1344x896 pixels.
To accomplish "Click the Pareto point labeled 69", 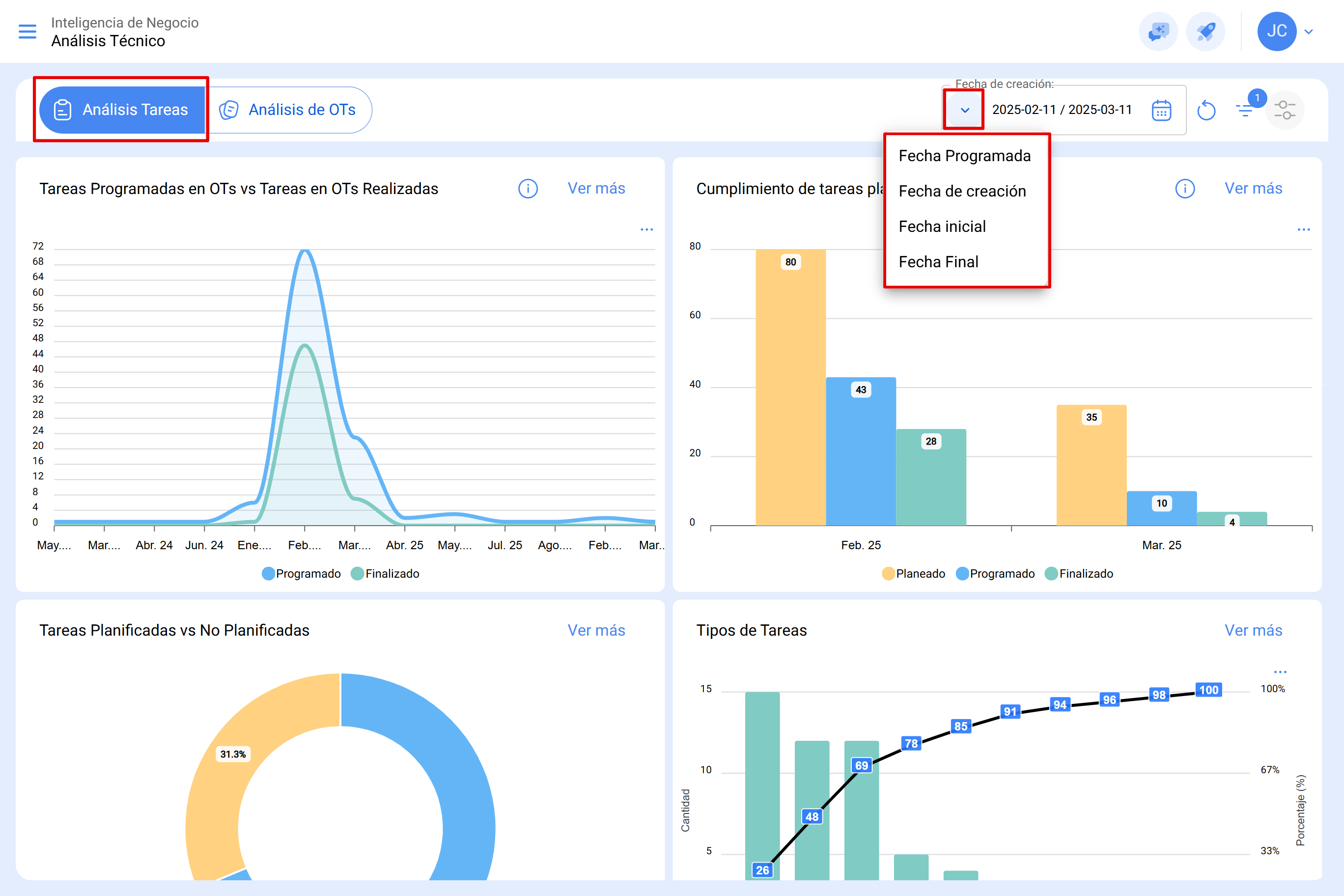I will (x=862, y=766).
